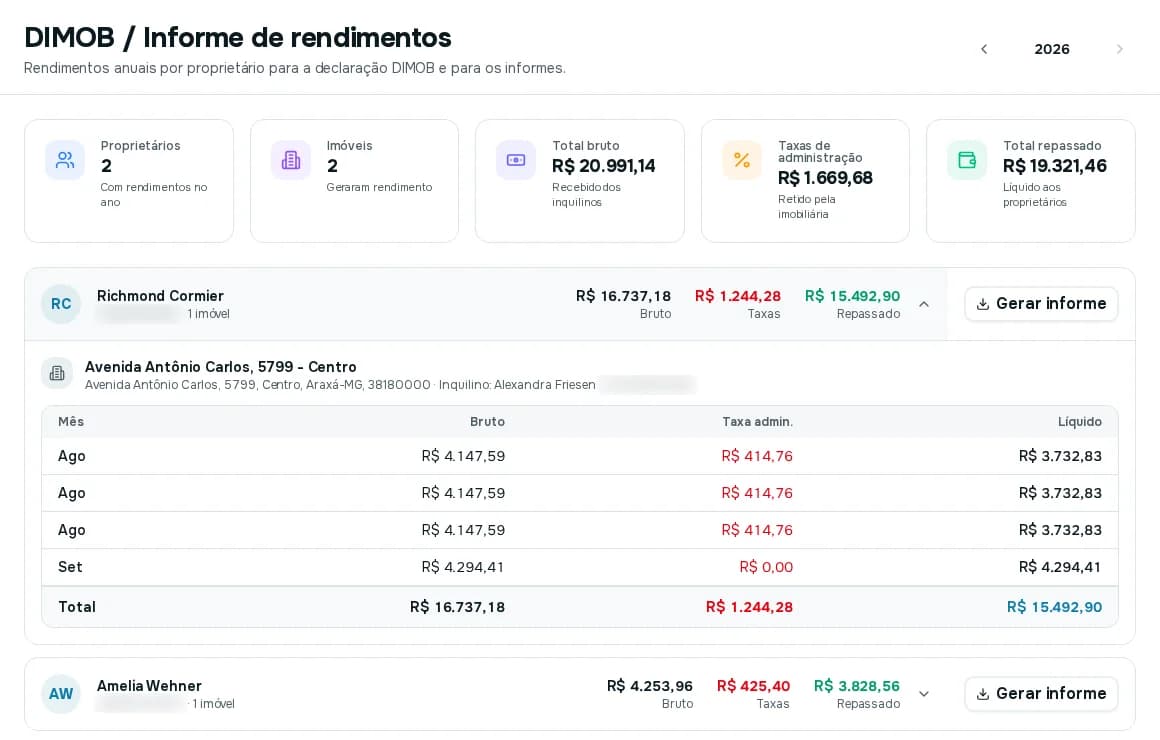
Task: Click property title Avenida Antônio Carlos, 5799 - Centro
Action: point(220,367)
